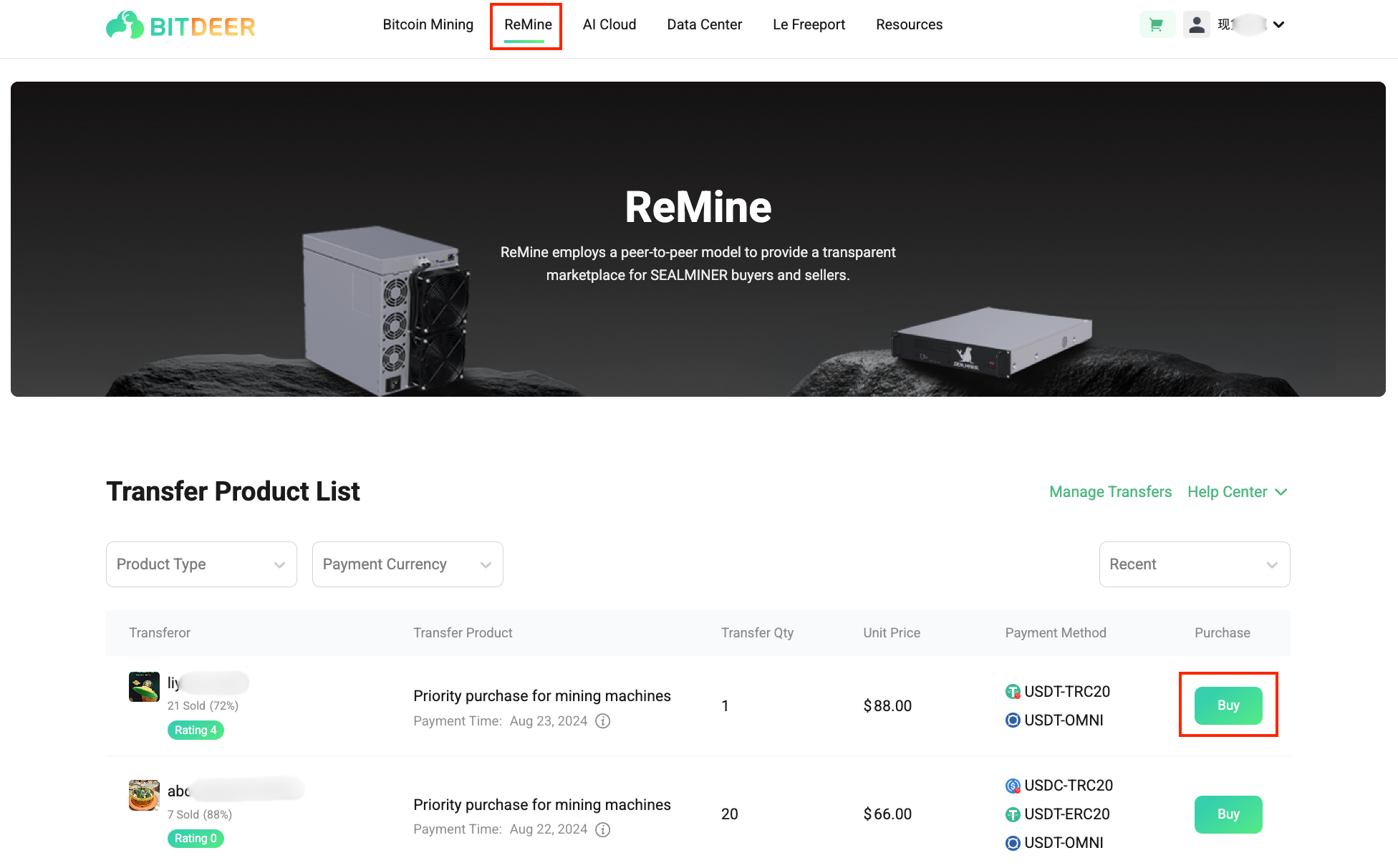1398x868 pixels.
Task: Click the Unit Price column header
Action: [892, 633]
